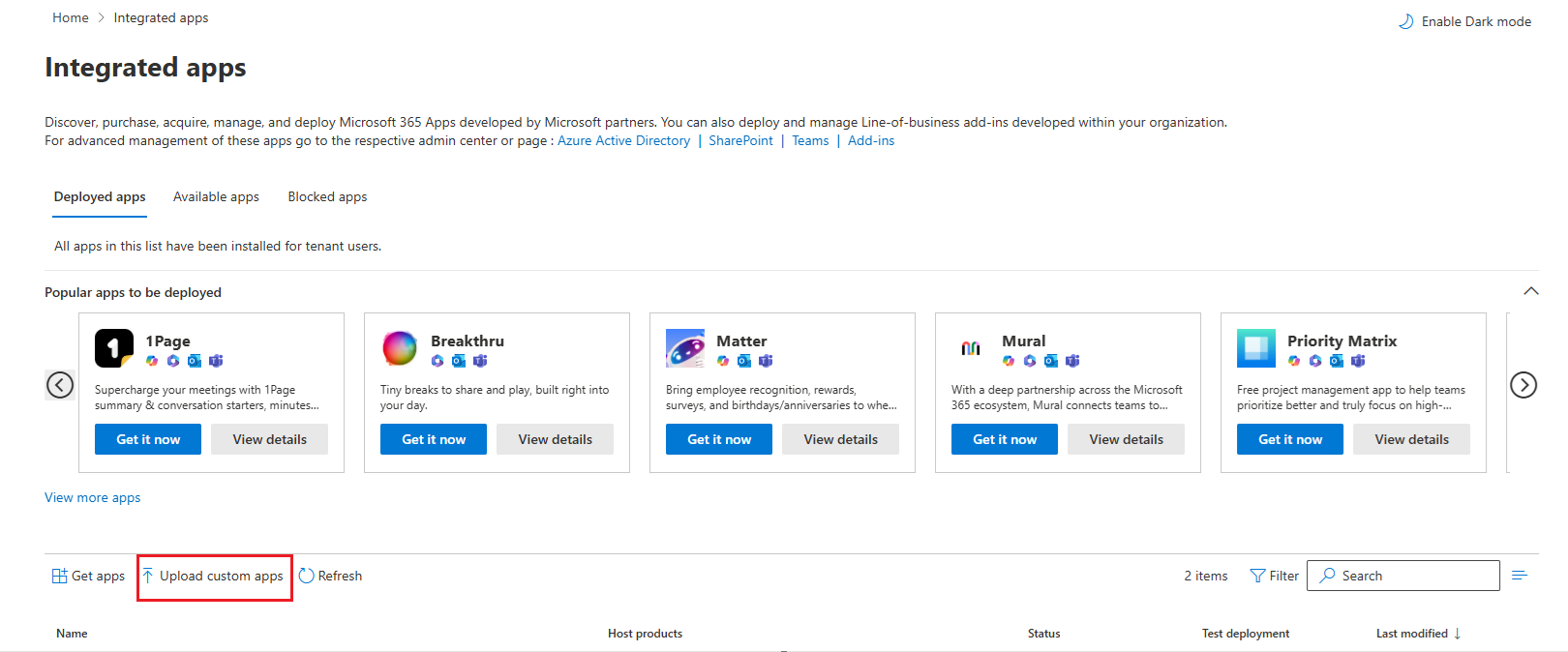Click the Copilot icon under Mural
This screenshot has width=1568, height=652.
1009,361
